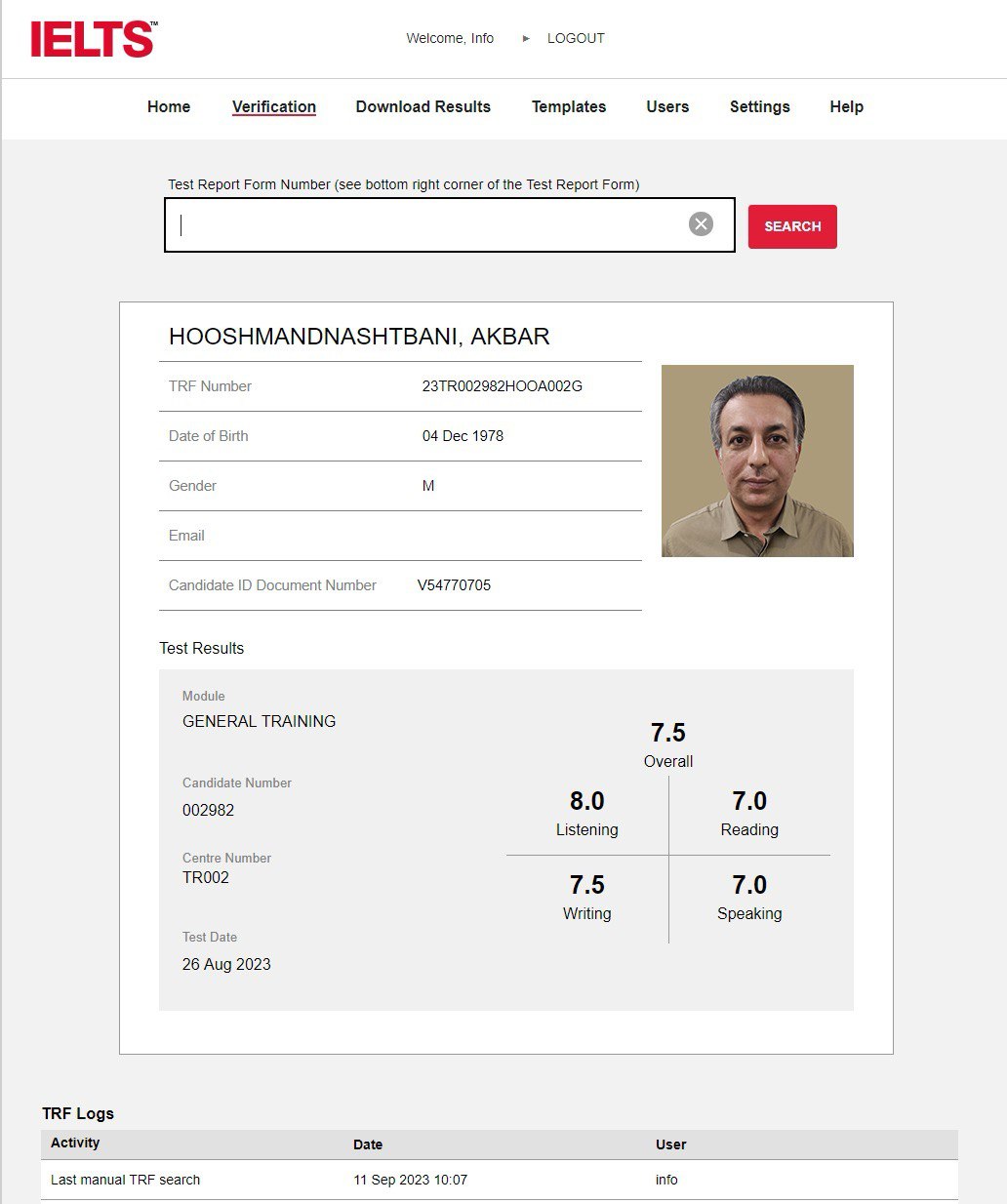Viewport: 1007px width, 1204px height.
Task: Click the GENERAL TRAINING module value
Action: click(x=260, y=721)
